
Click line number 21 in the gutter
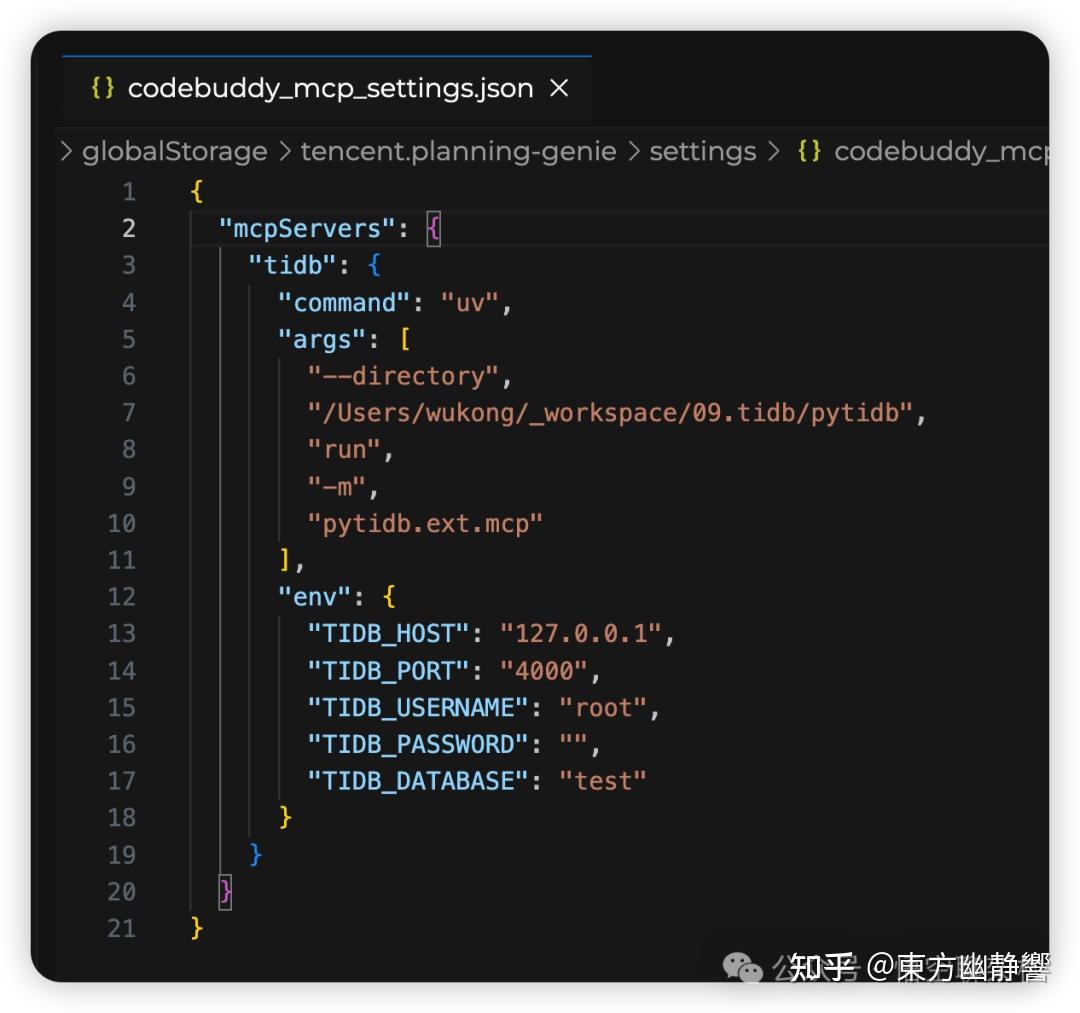click(x=122, y=928)
